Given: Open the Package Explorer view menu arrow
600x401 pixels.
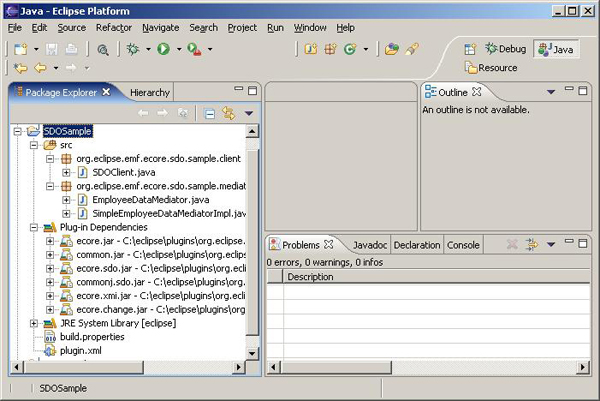Looking at the screenshot, I should coord(249,113).
